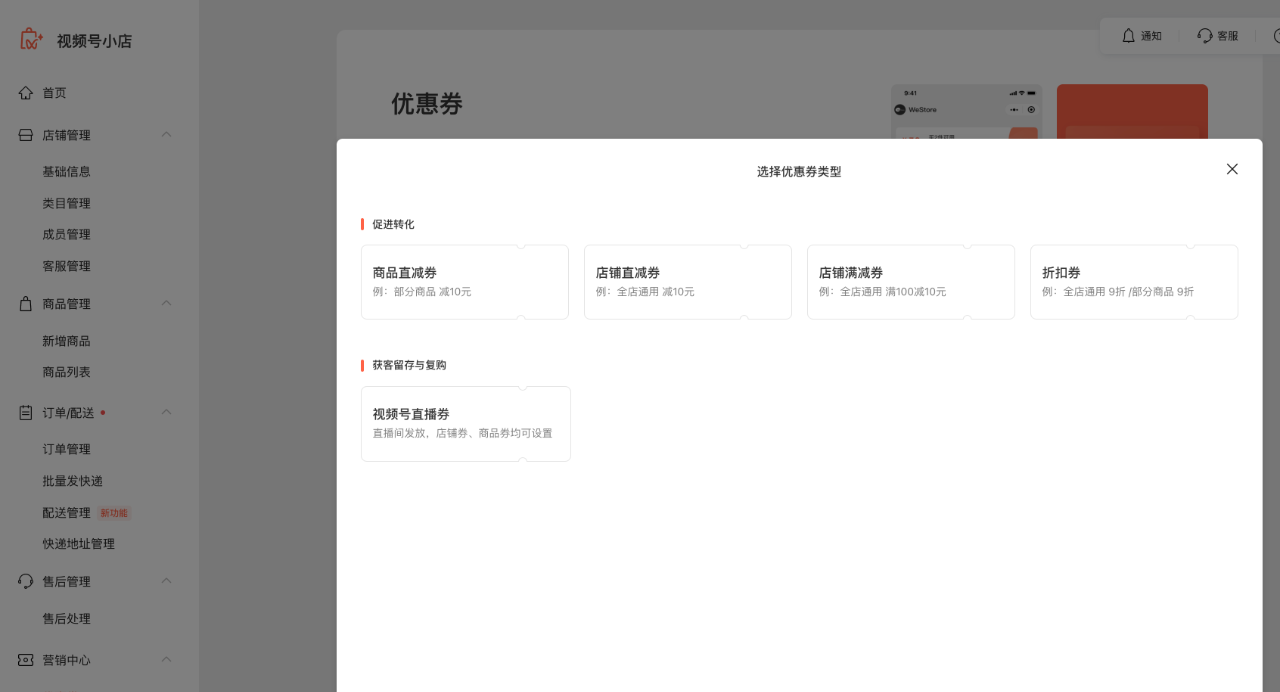Click the 通知 bell icon

pos(1129,35)
